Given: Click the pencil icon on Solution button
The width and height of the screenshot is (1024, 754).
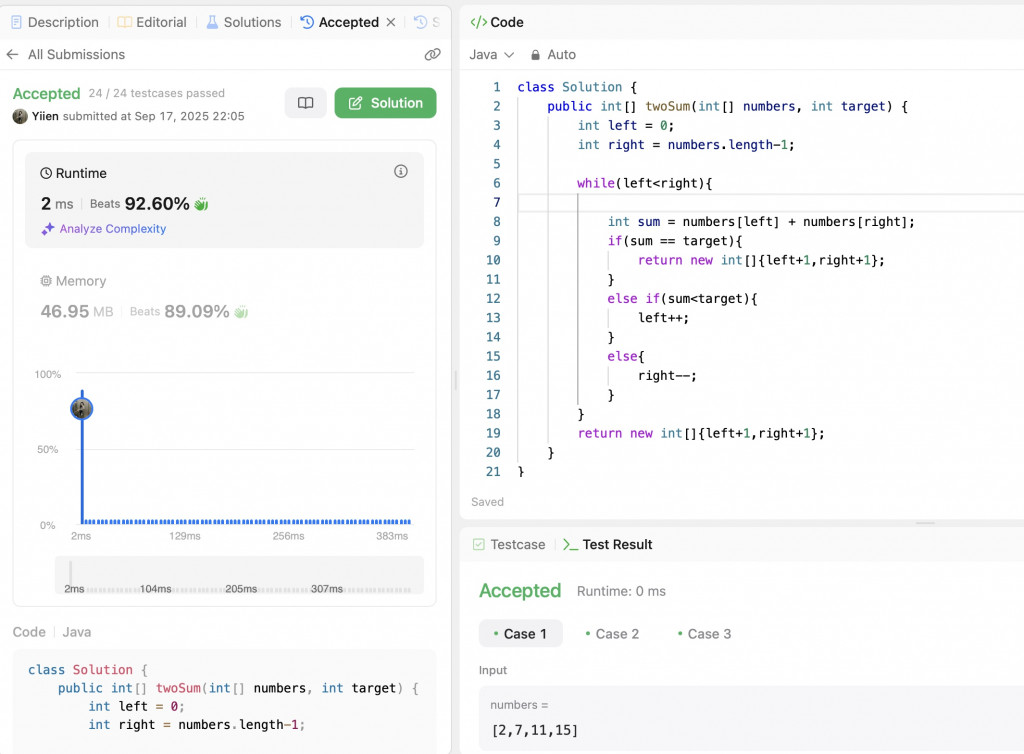Looking at the screenshot, I should click(355, 103).
